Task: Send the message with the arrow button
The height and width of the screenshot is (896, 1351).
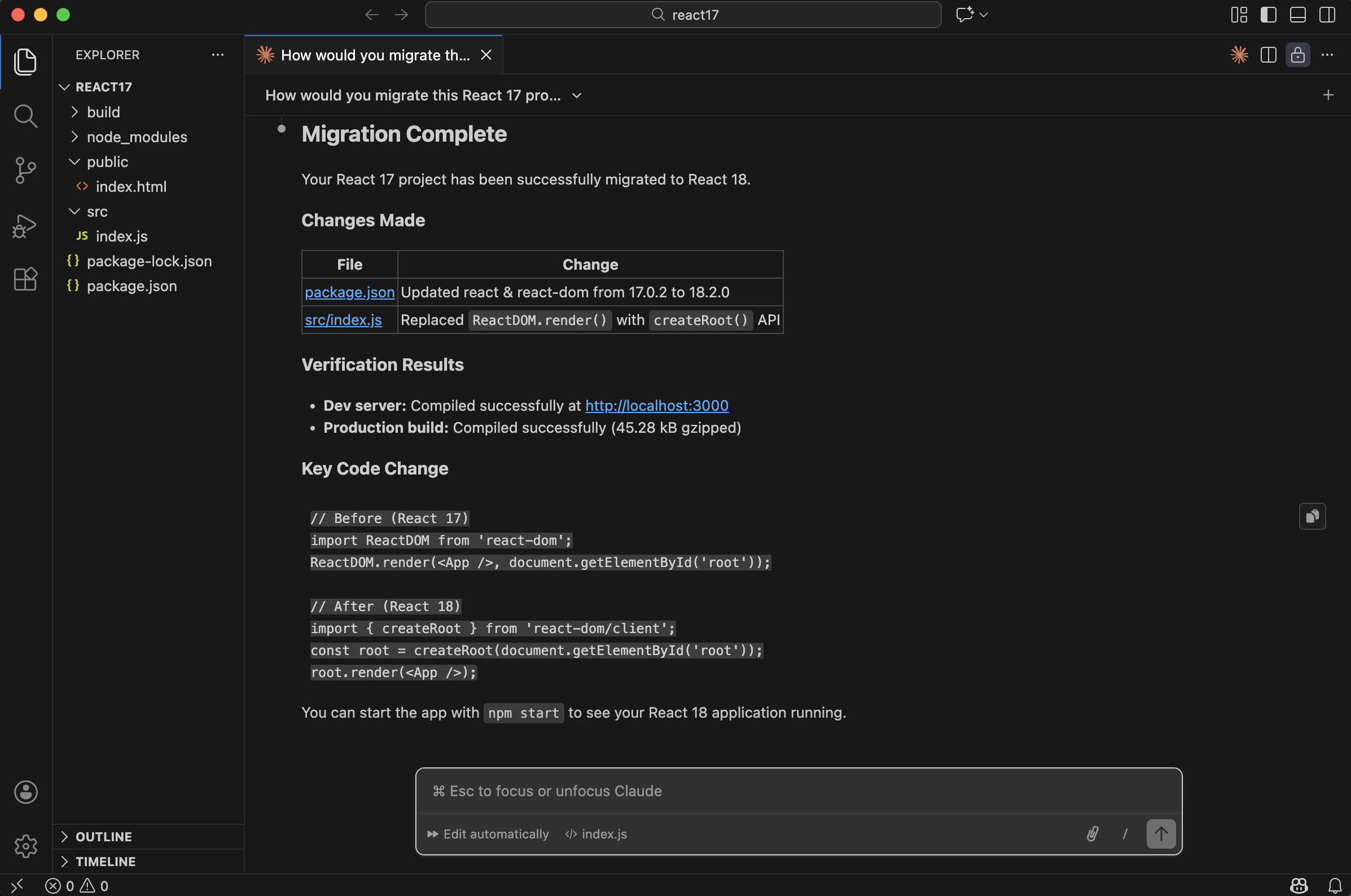Action: click(1160, 834)
